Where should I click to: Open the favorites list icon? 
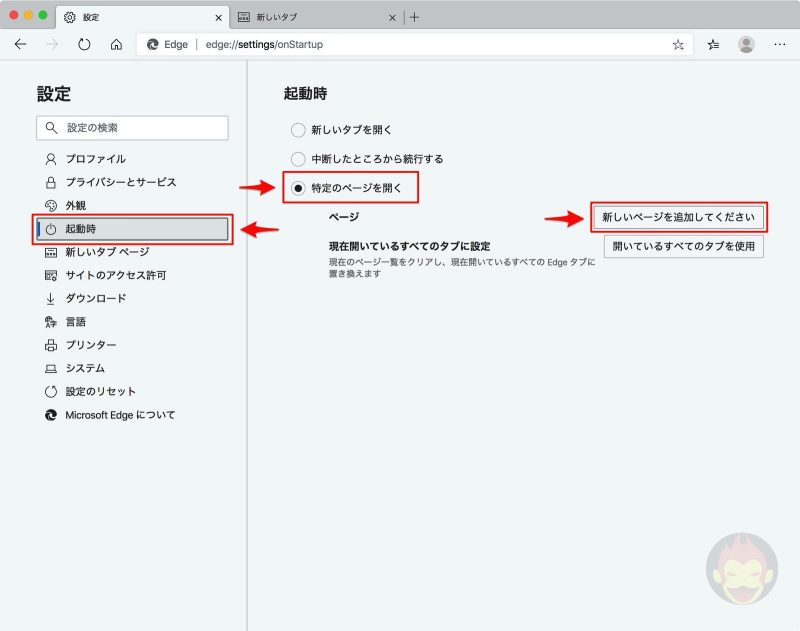coord(714,44)
